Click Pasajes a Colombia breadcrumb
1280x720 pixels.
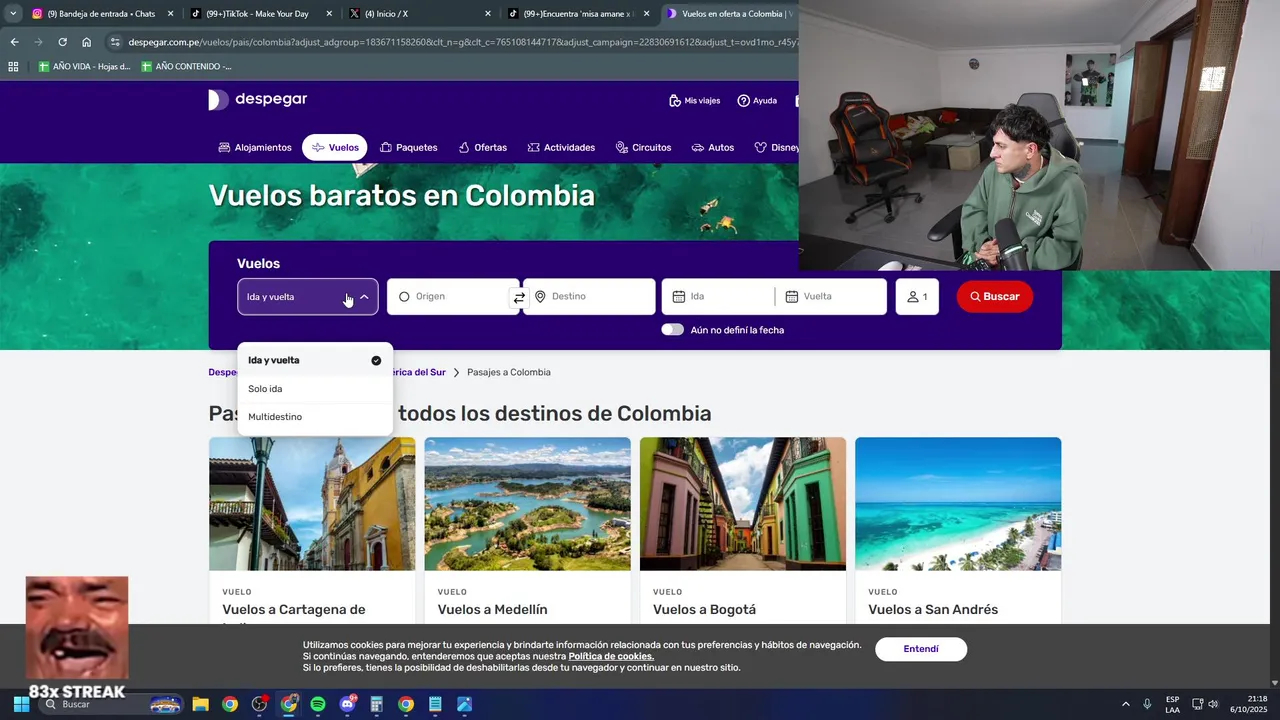coord(508,372)
